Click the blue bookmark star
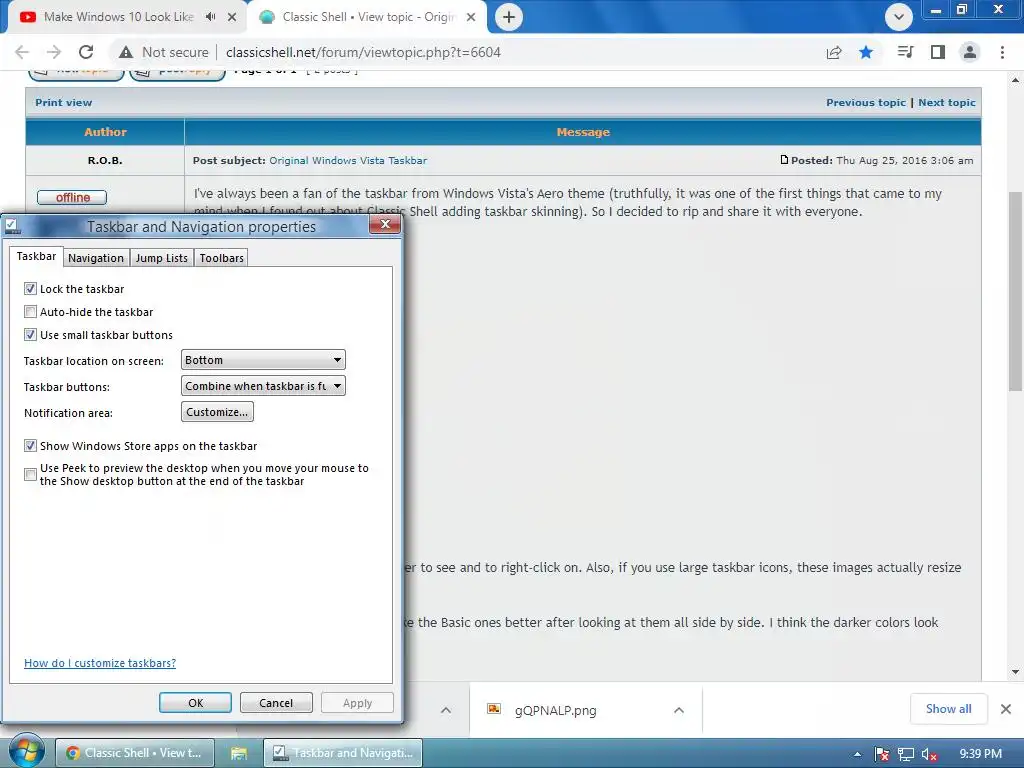 coord(866,52)
